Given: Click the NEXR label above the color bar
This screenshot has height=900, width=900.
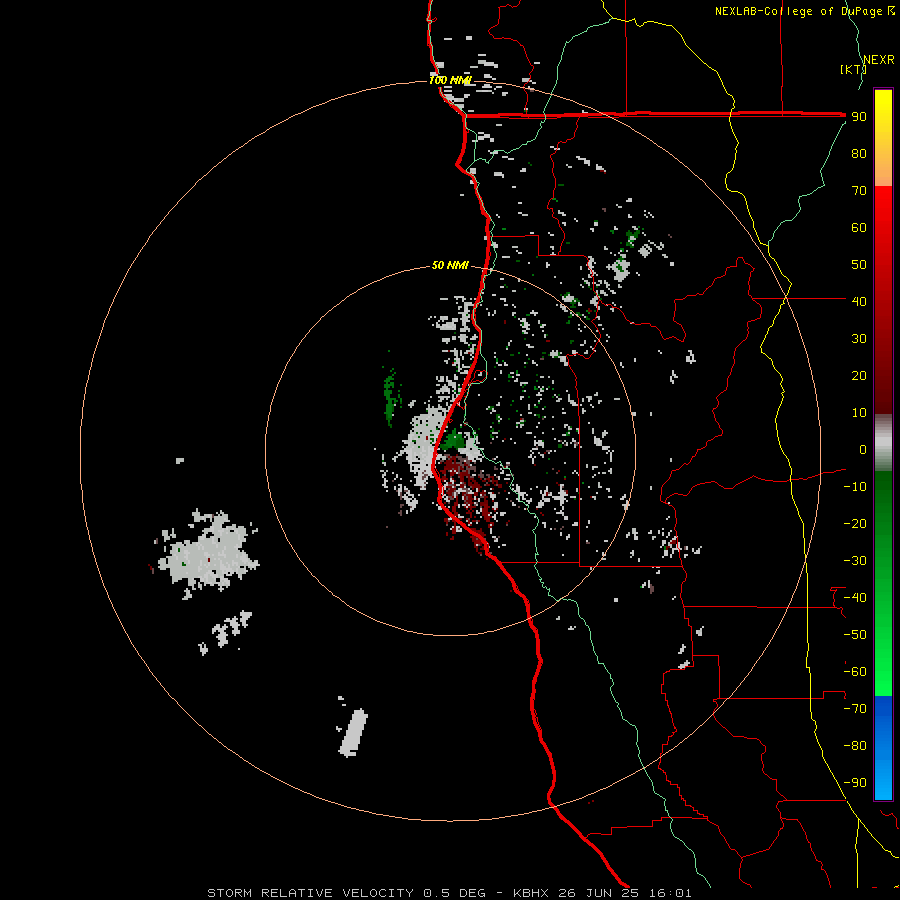Looking at the screenshot, I should coord(879,60).
